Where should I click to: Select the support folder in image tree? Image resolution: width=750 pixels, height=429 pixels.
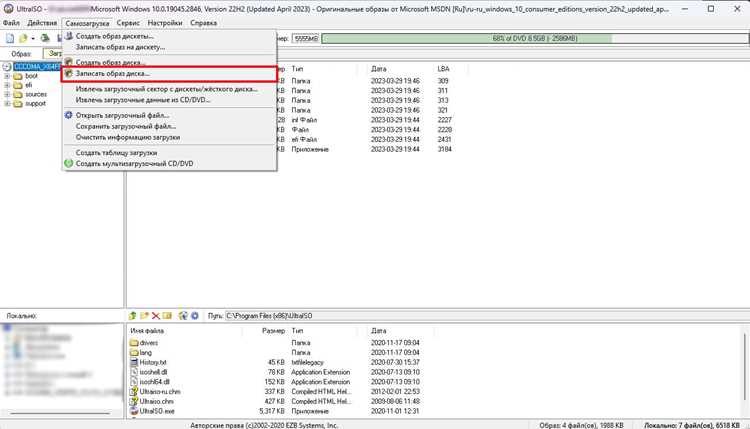click(35, 103)
